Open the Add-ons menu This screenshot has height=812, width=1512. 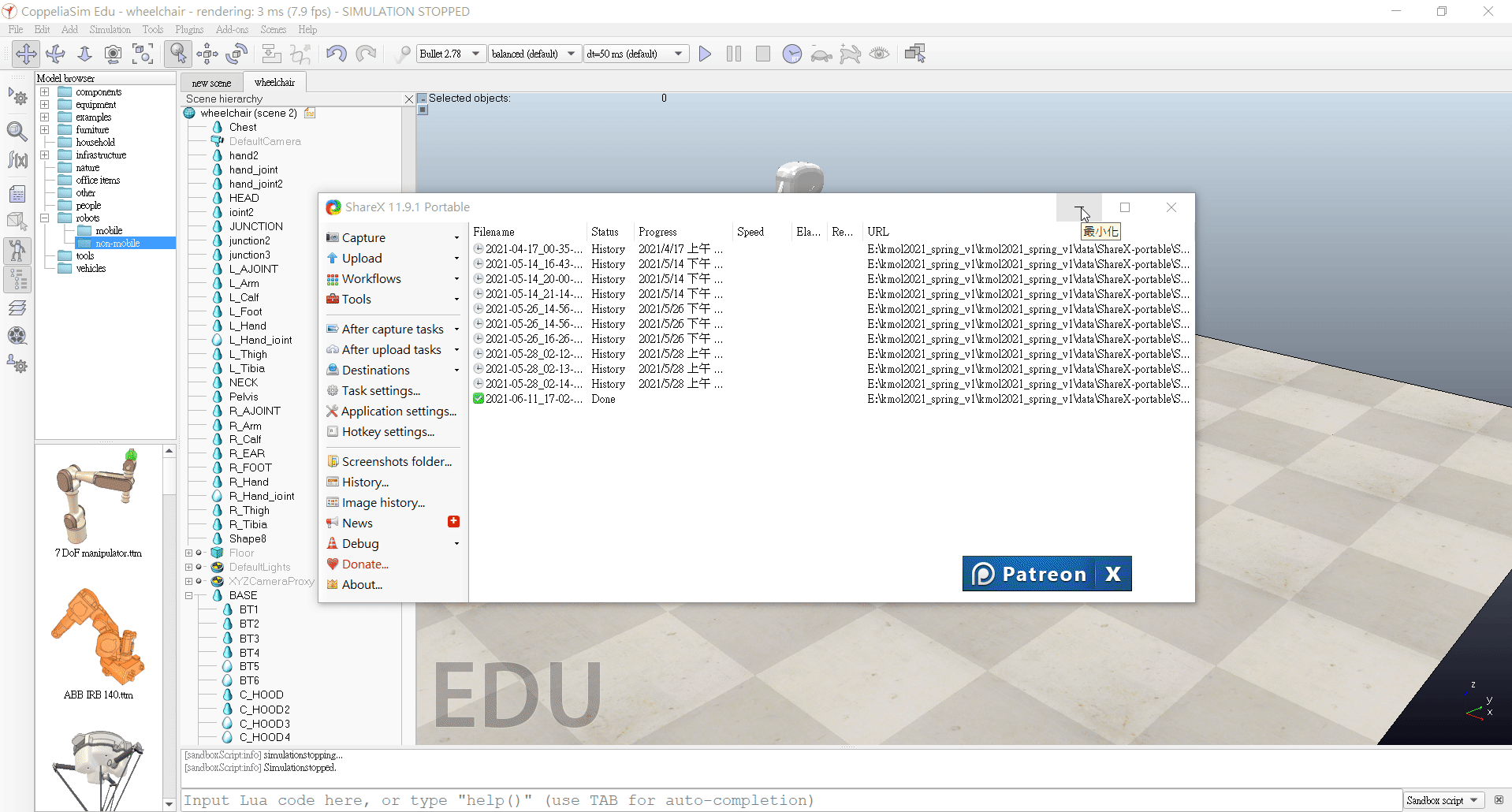tap(232, 30)
